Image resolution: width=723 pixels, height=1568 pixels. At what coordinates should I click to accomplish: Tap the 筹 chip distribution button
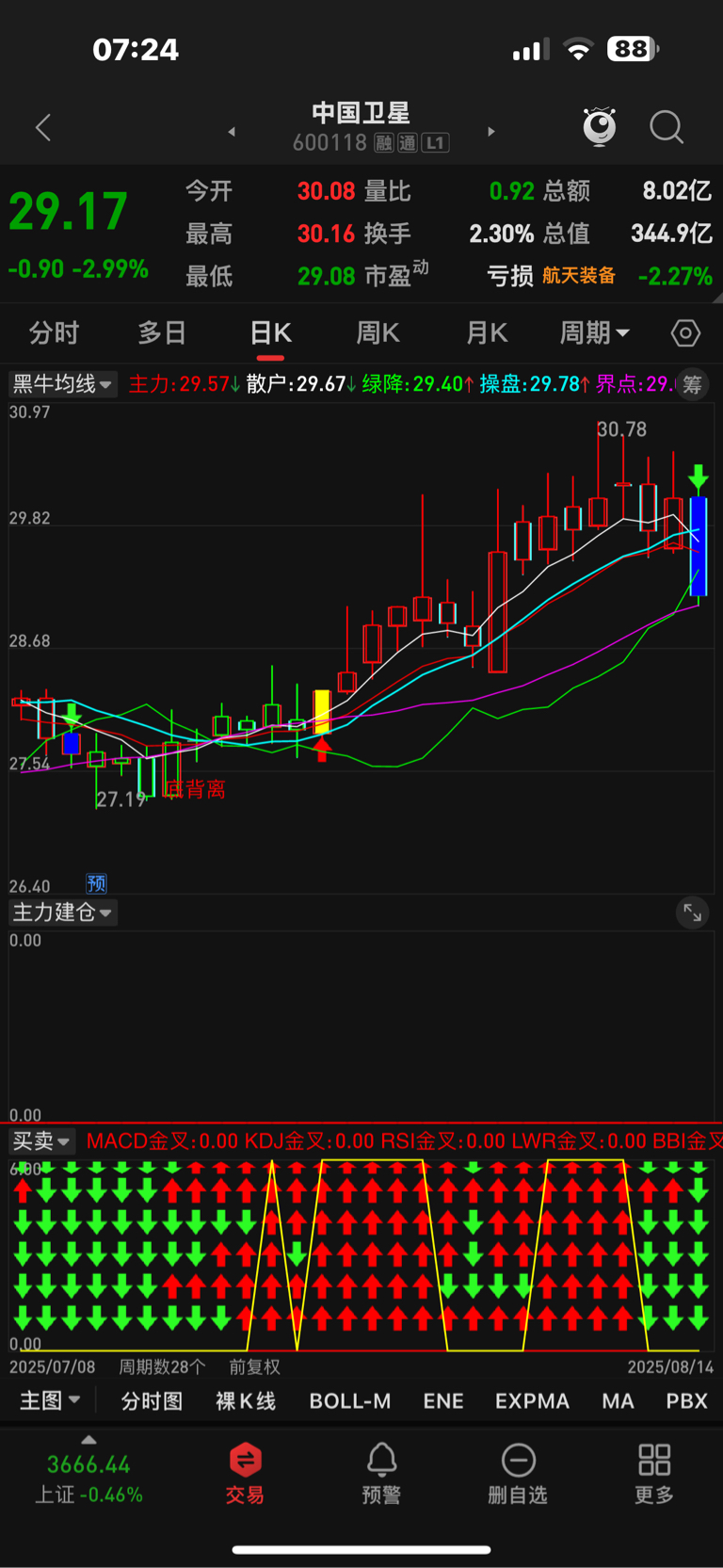[692, 384]
